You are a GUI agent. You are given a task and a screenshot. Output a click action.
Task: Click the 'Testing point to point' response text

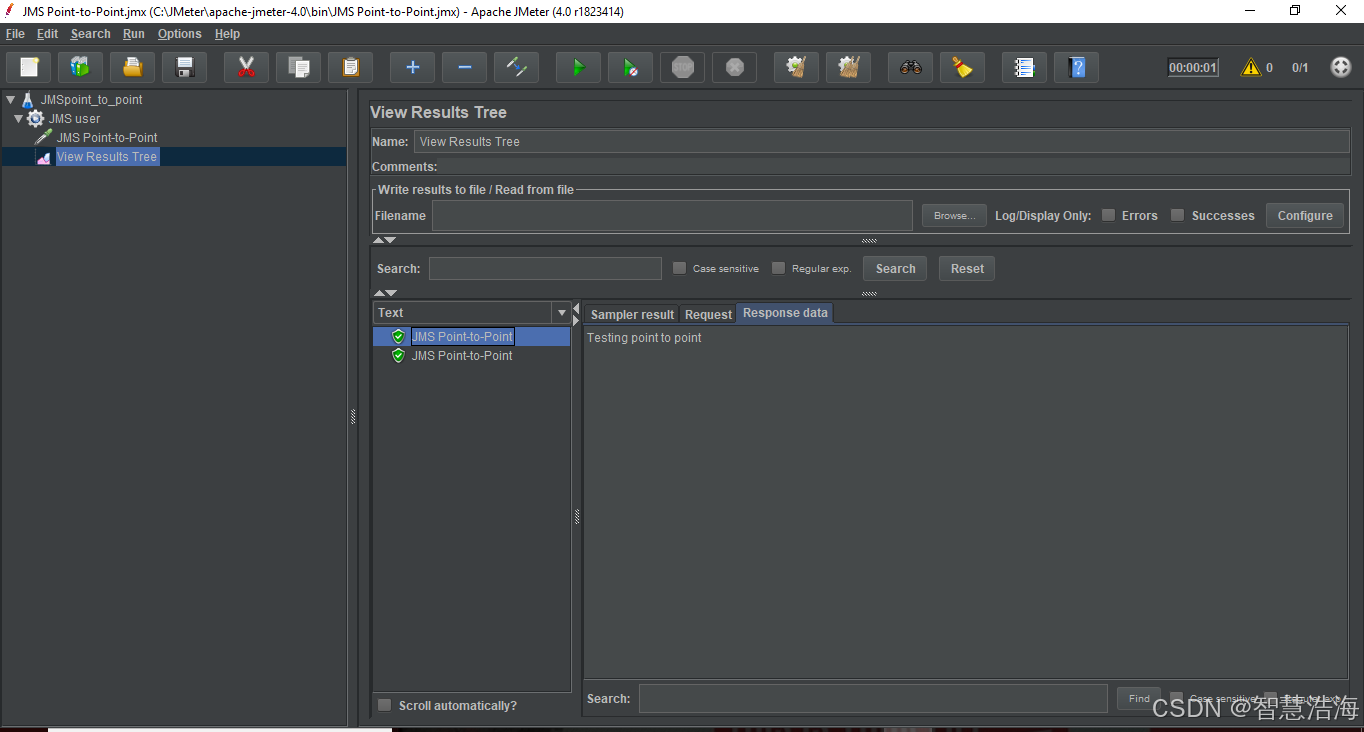tap(644, 338)
